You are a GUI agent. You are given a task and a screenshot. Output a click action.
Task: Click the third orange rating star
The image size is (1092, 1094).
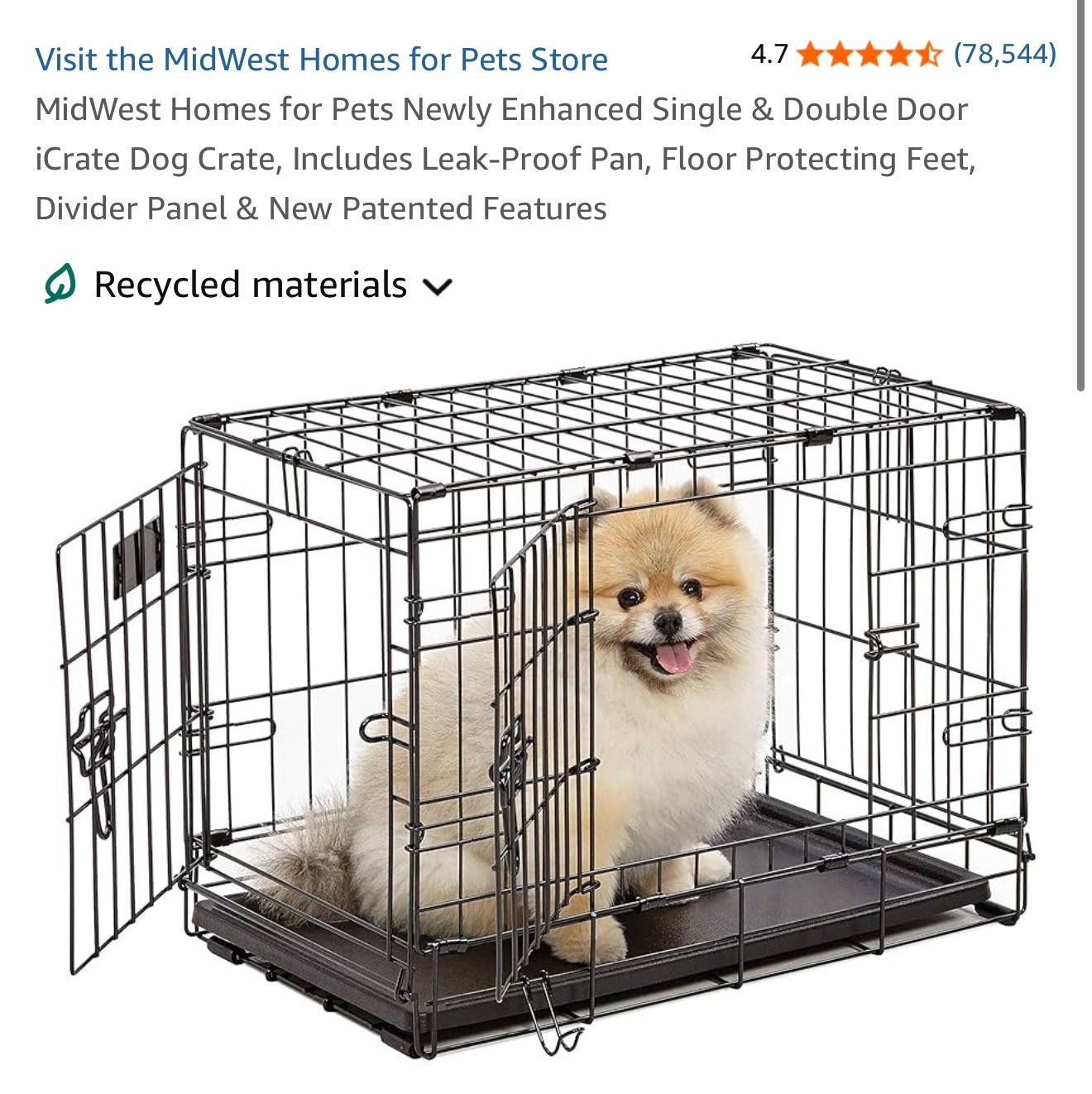tap(868, 55)
